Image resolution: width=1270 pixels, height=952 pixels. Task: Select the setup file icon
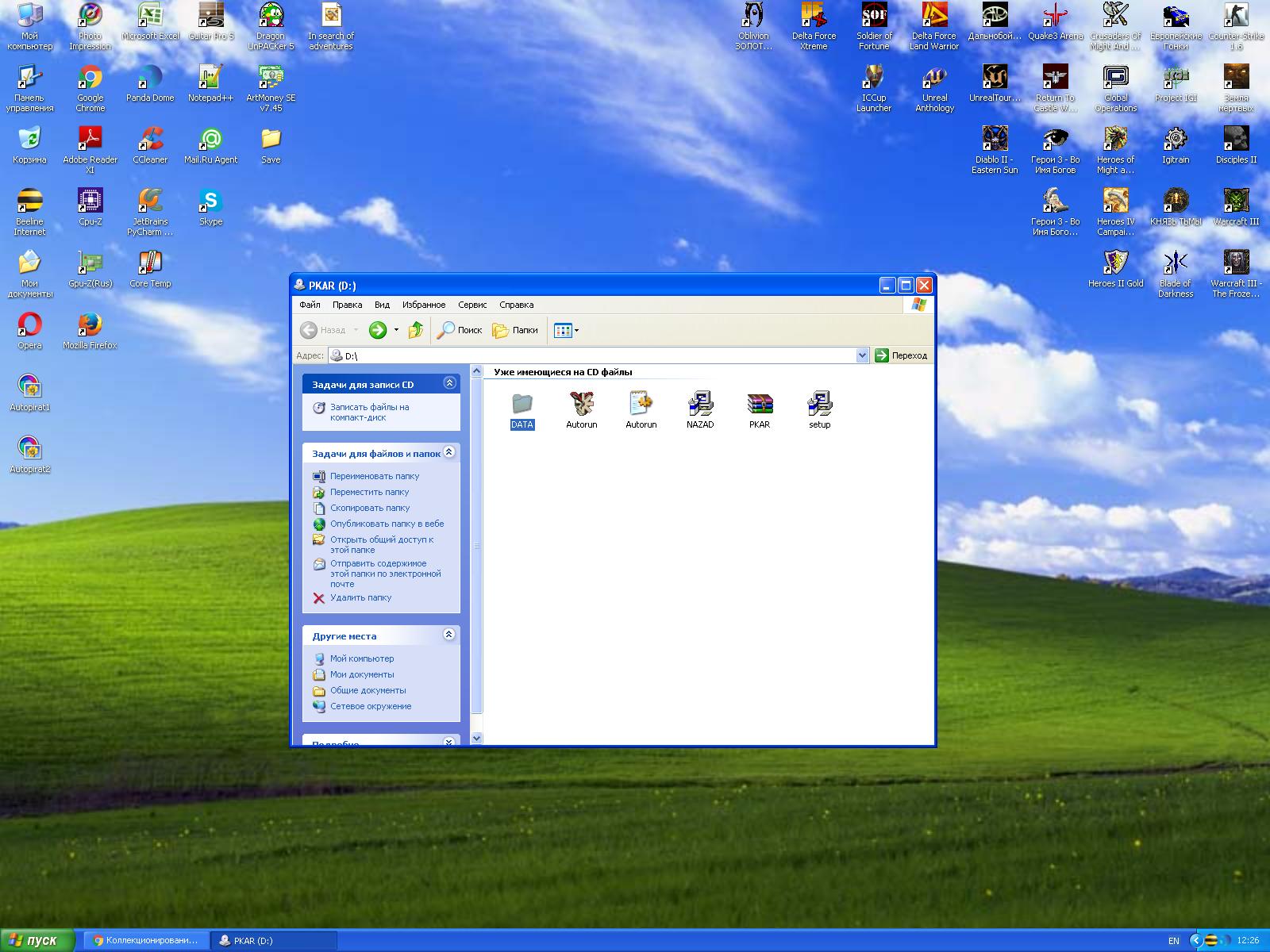[819, 405]
